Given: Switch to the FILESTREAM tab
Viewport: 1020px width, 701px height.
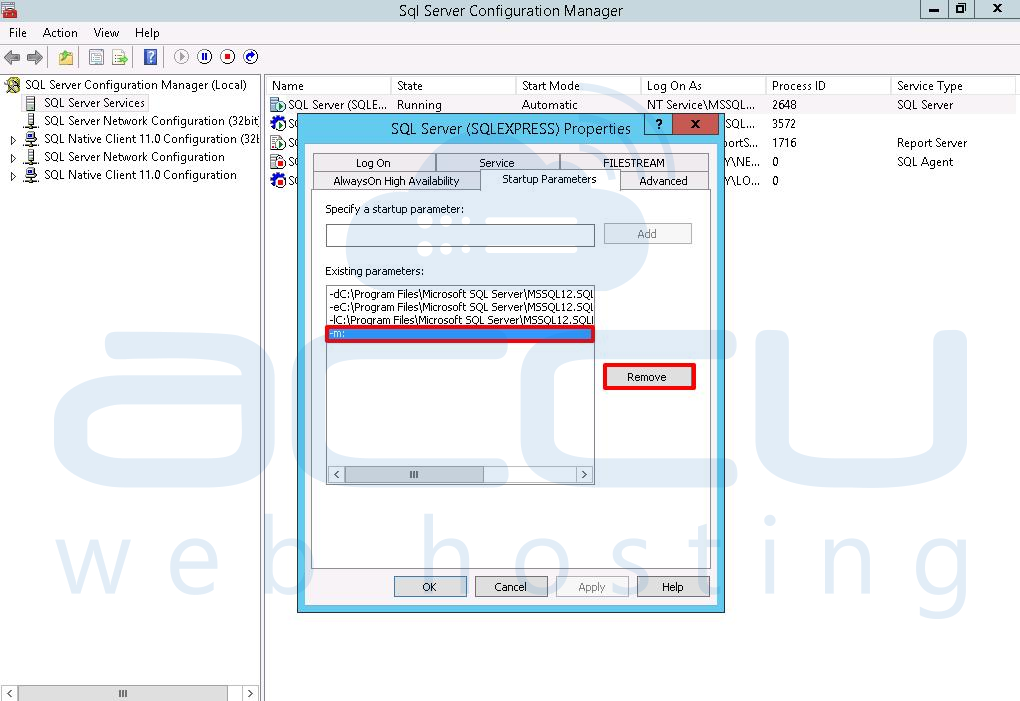Looking at the screenshot, I should tap(634, 163).
